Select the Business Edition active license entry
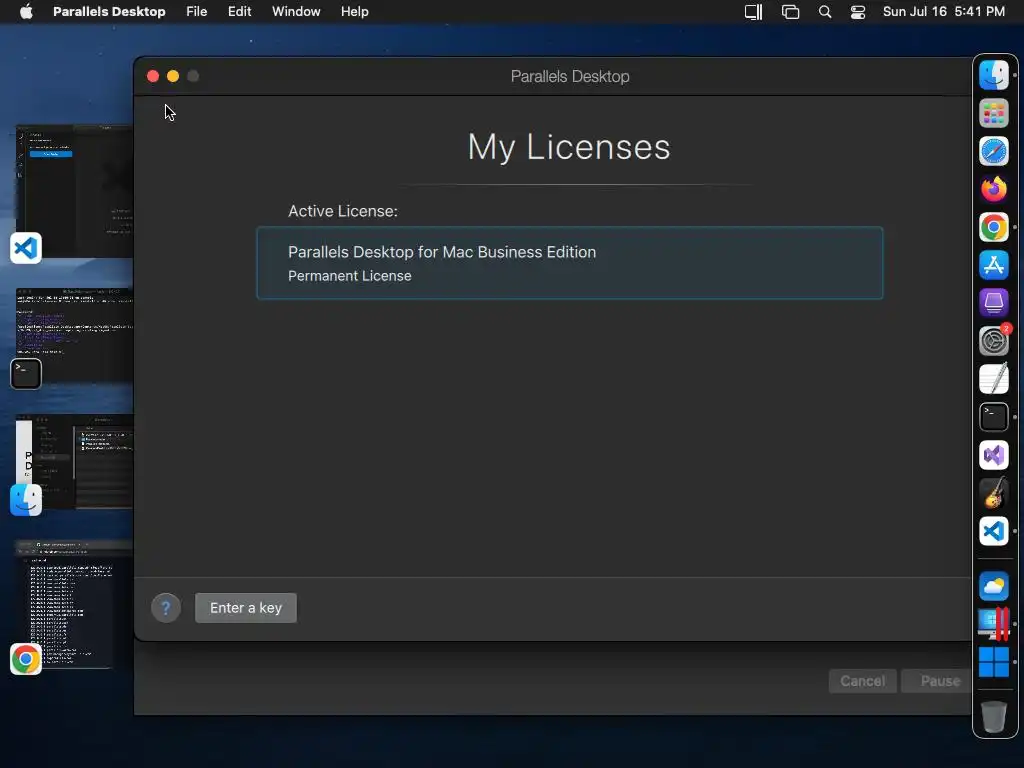The image size is (1024, 768). tap(570, 263)
